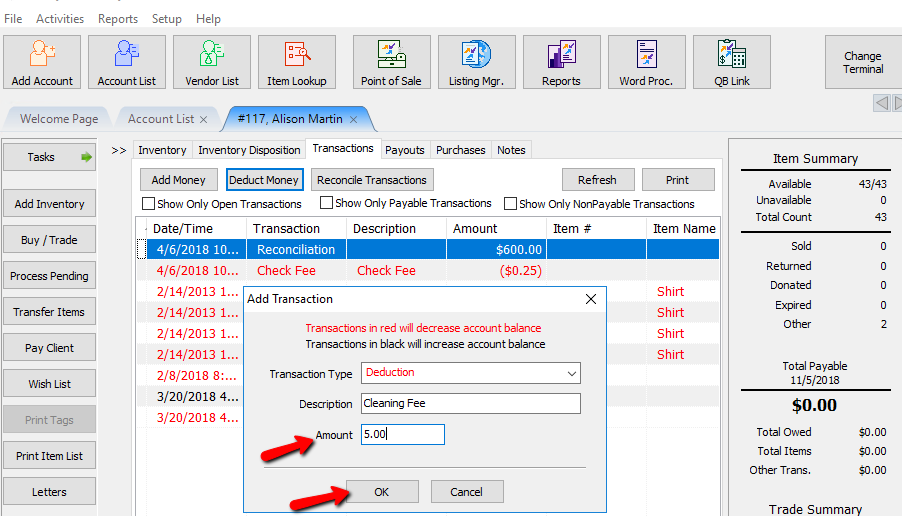This screenshot has width=902, height=516.
Task: Switch to the Welcome Page tab
Action: [59, 119]
